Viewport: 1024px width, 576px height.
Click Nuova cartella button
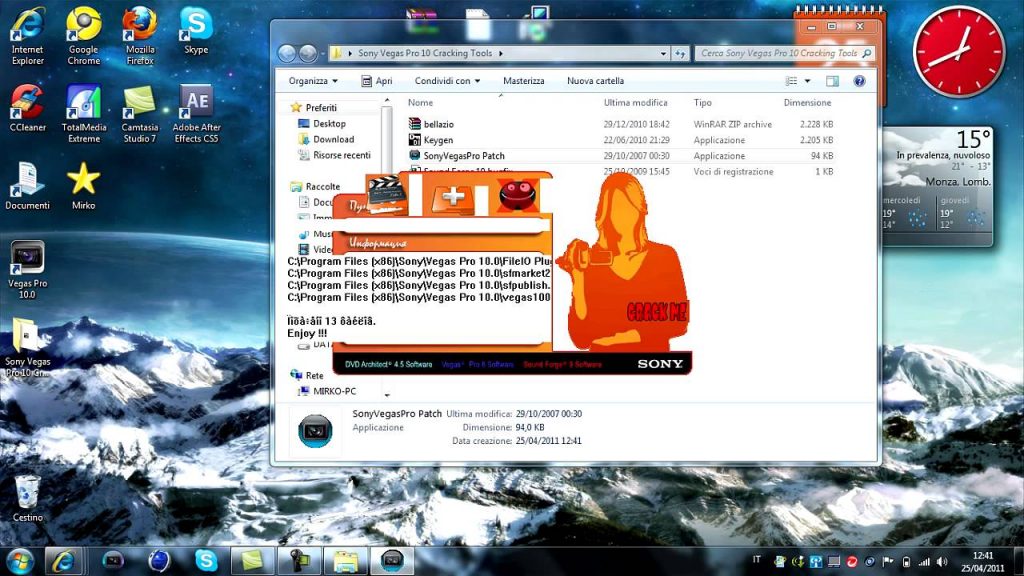point(595,81)
